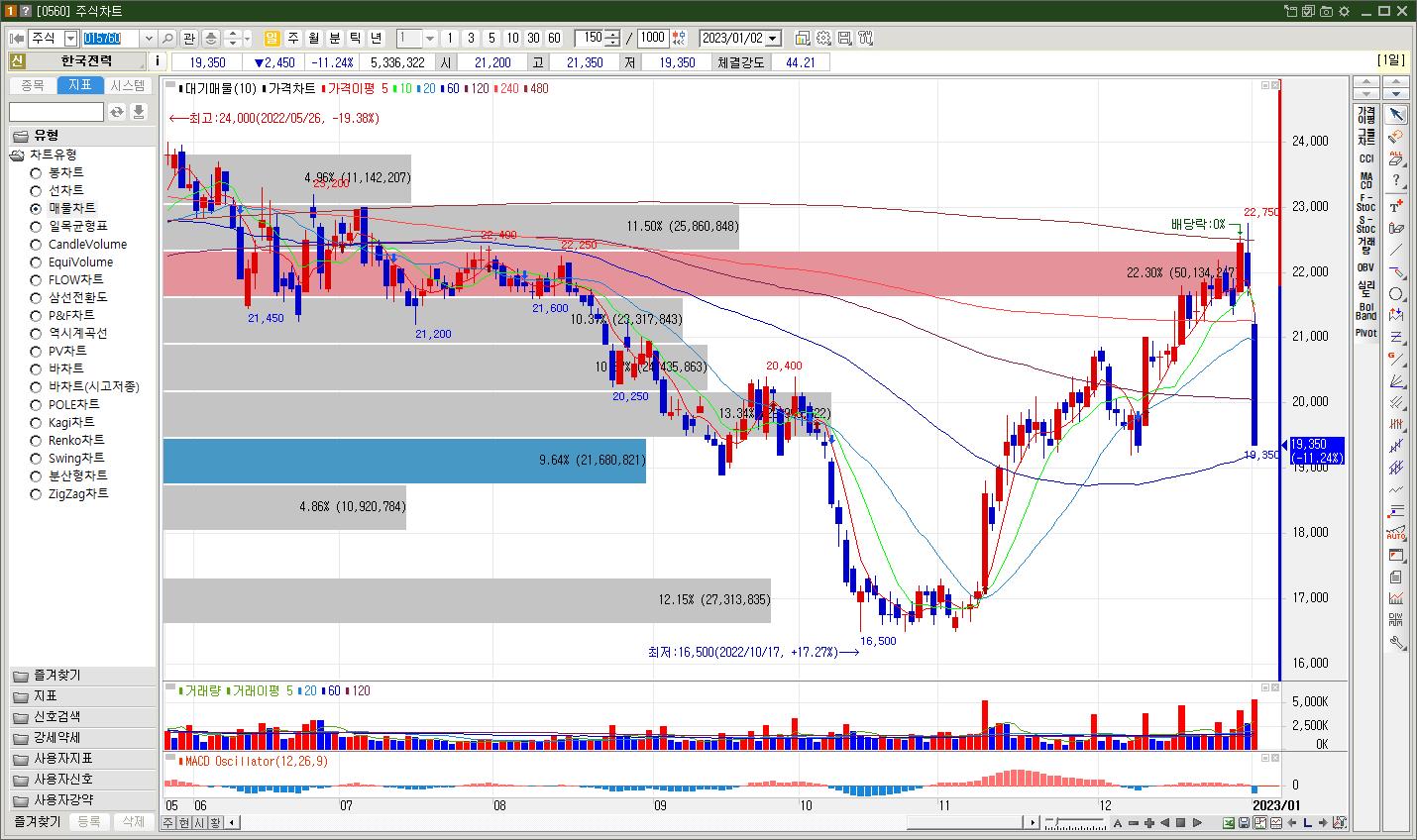Click the total count field showing 1000

(653, 39)
